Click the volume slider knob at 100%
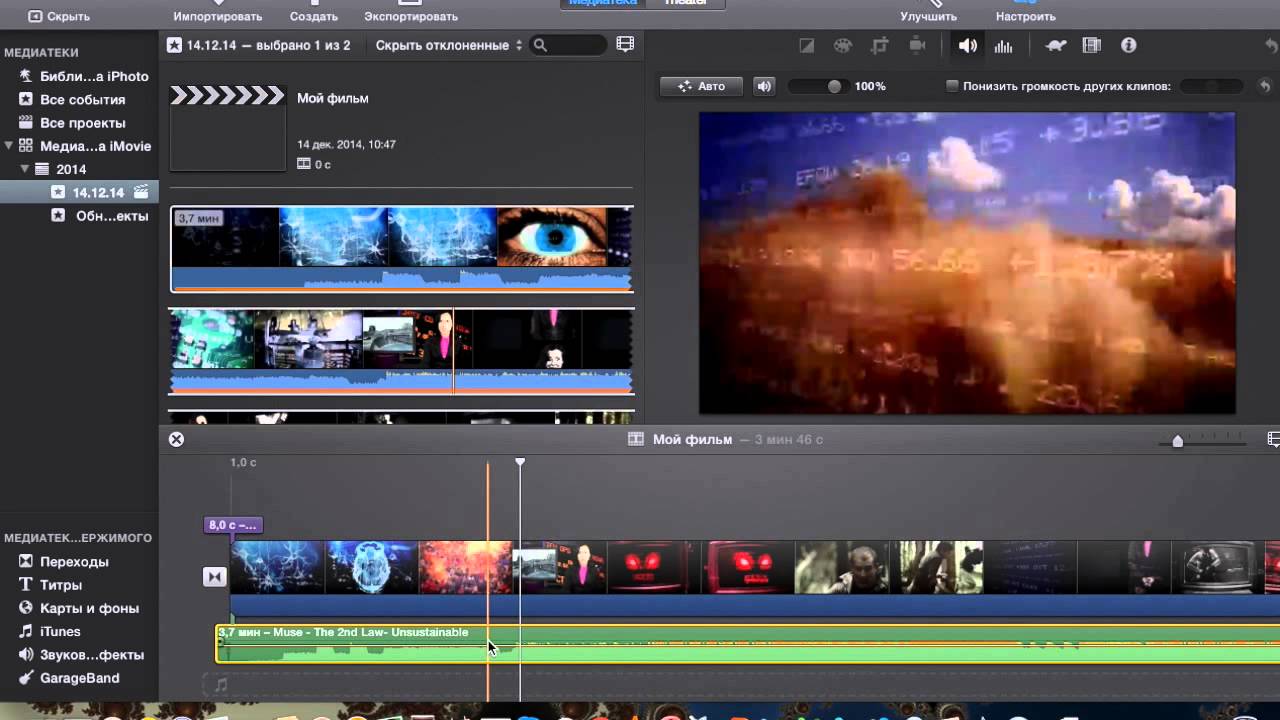The width and height of the screenshot is (1280, 720). click(x=834, y=87)
